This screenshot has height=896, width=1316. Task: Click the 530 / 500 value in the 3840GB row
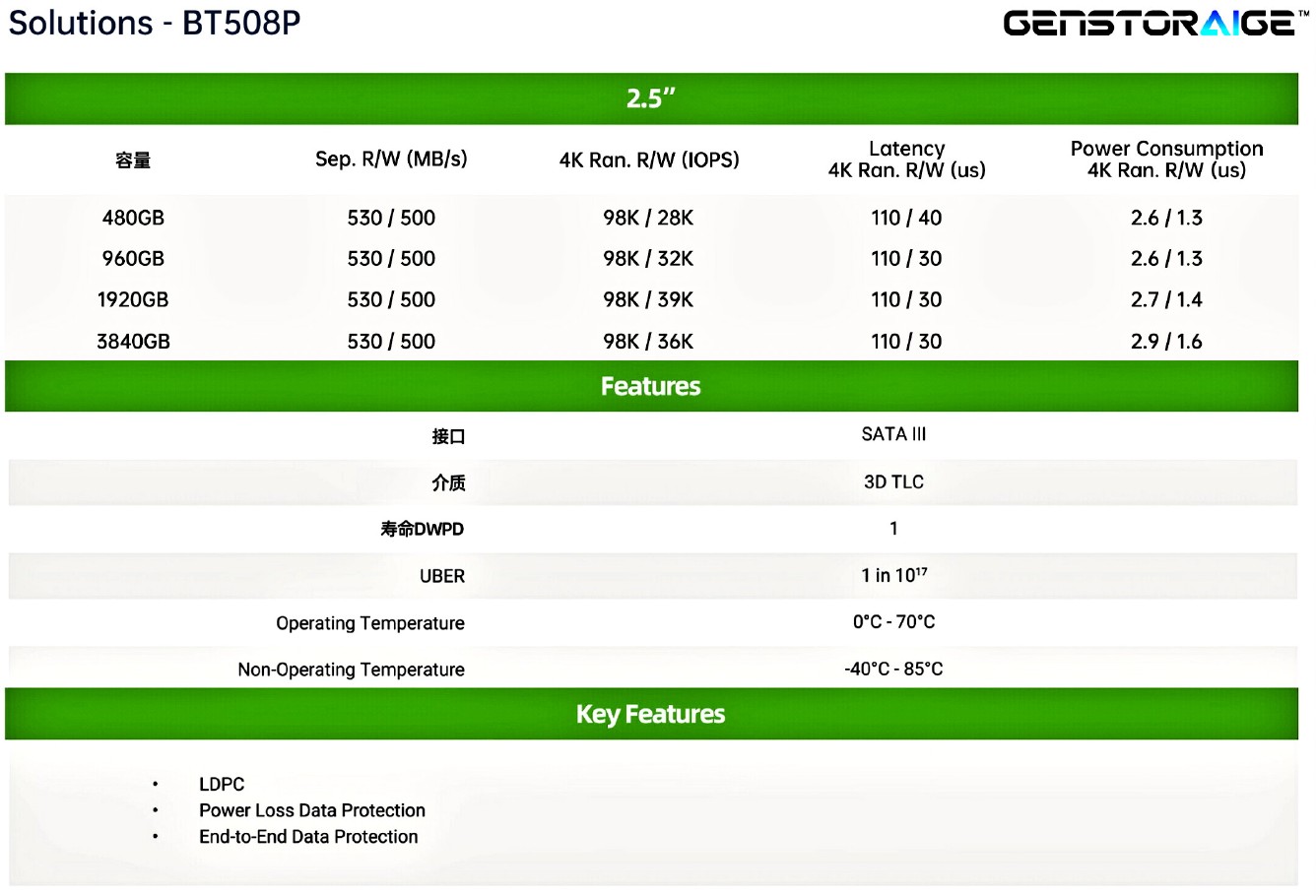391,342
